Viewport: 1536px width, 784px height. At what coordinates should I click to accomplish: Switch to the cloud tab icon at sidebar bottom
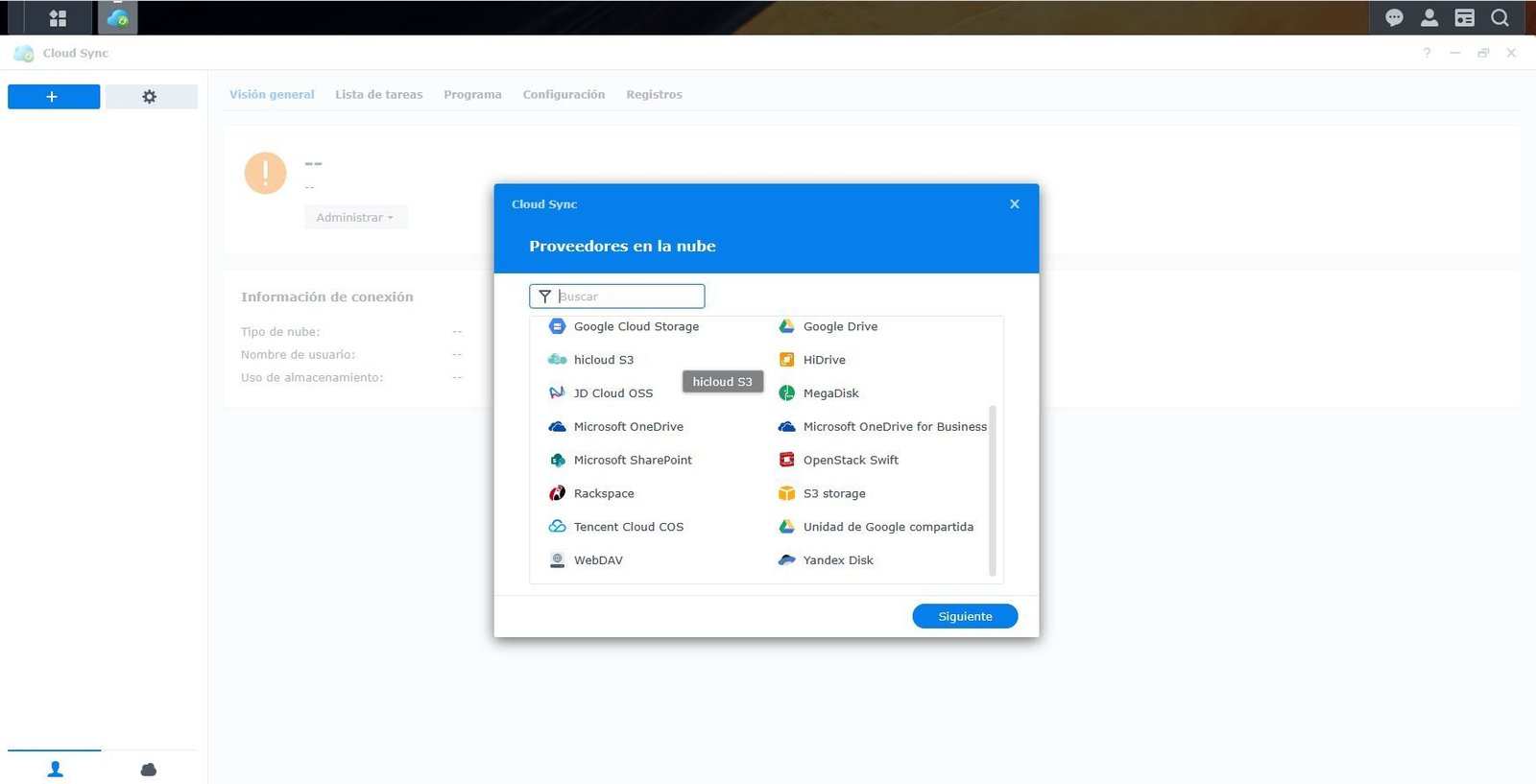point(149,770)
